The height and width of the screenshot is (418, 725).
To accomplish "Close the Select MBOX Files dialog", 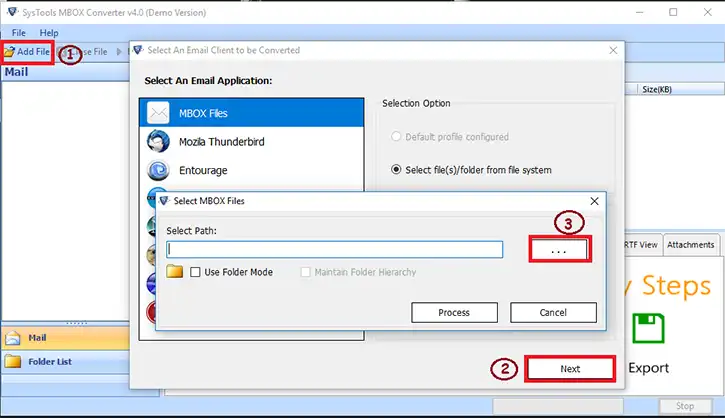I will coord(594,201).
